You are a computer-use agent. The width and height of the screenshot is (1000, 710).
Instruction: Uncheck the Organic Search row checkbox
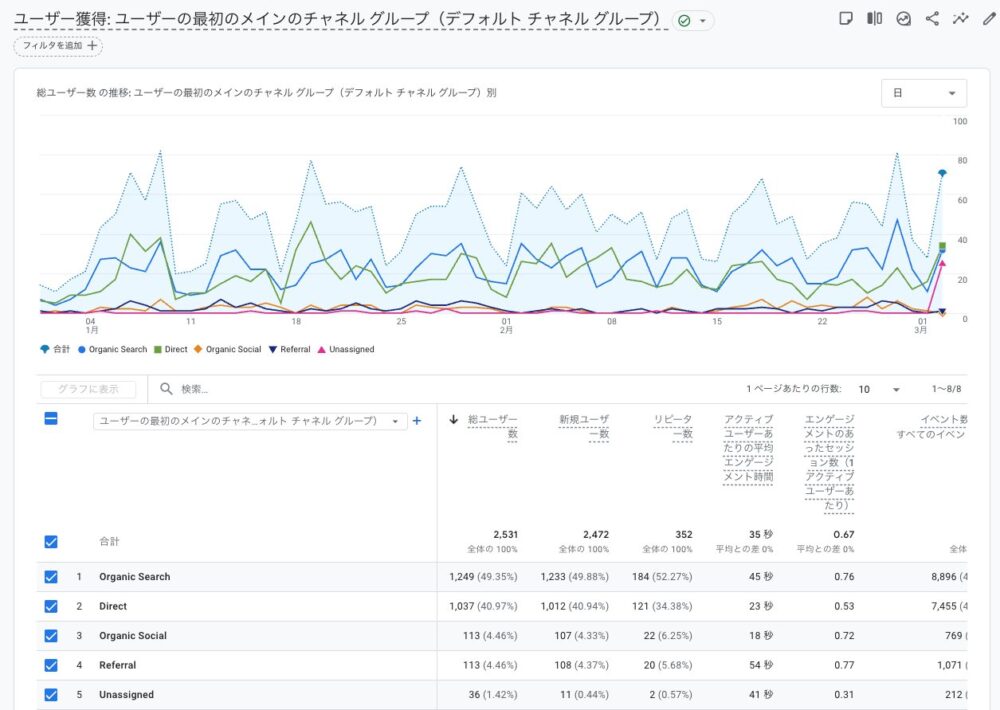point(51,577)
